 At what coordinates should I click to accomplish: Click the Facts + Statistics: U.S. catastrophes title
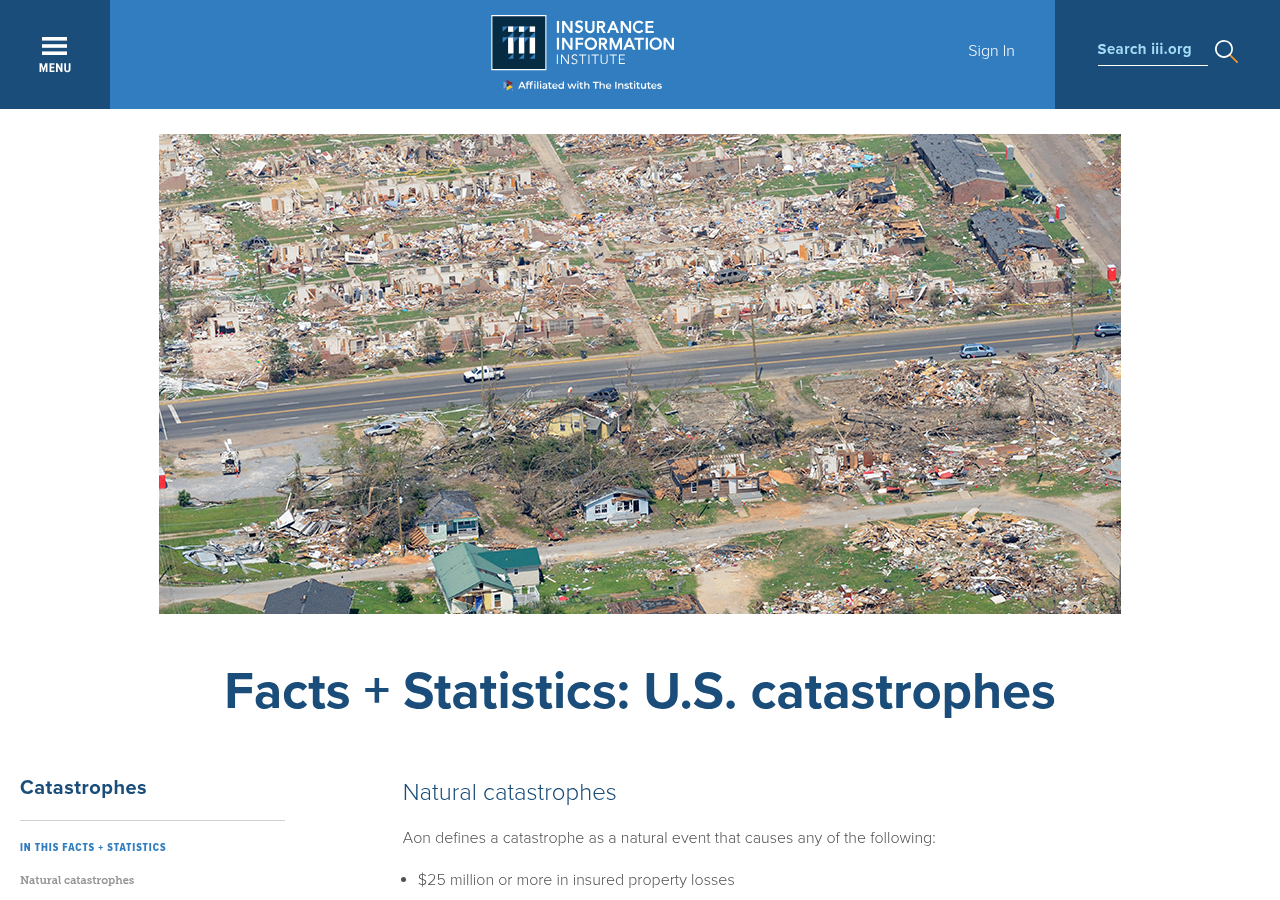pyautogui.click(x=640, y=691)
